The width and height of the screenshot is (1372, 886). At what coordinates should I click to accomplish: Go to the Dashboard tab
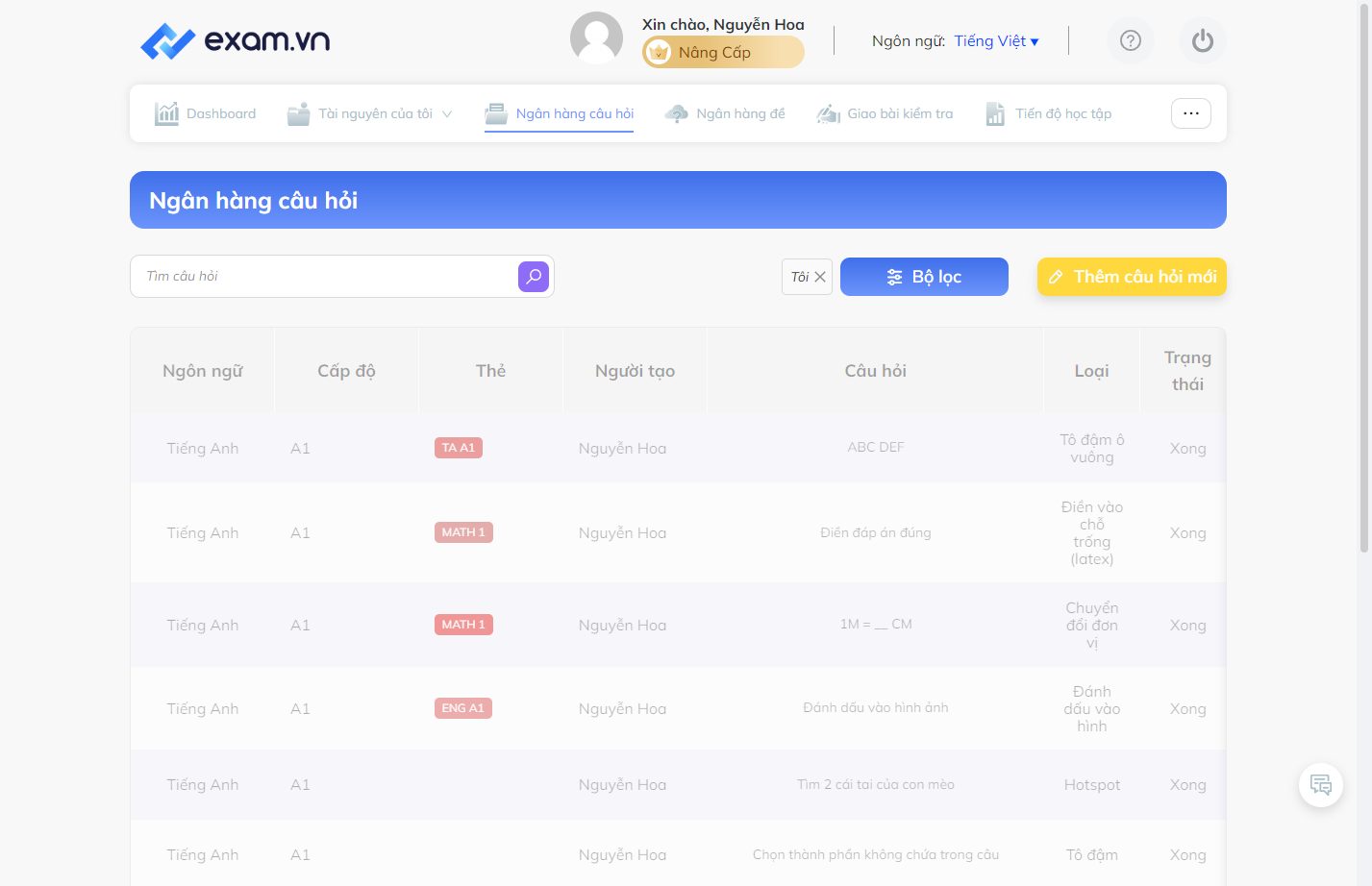[206, 113]
